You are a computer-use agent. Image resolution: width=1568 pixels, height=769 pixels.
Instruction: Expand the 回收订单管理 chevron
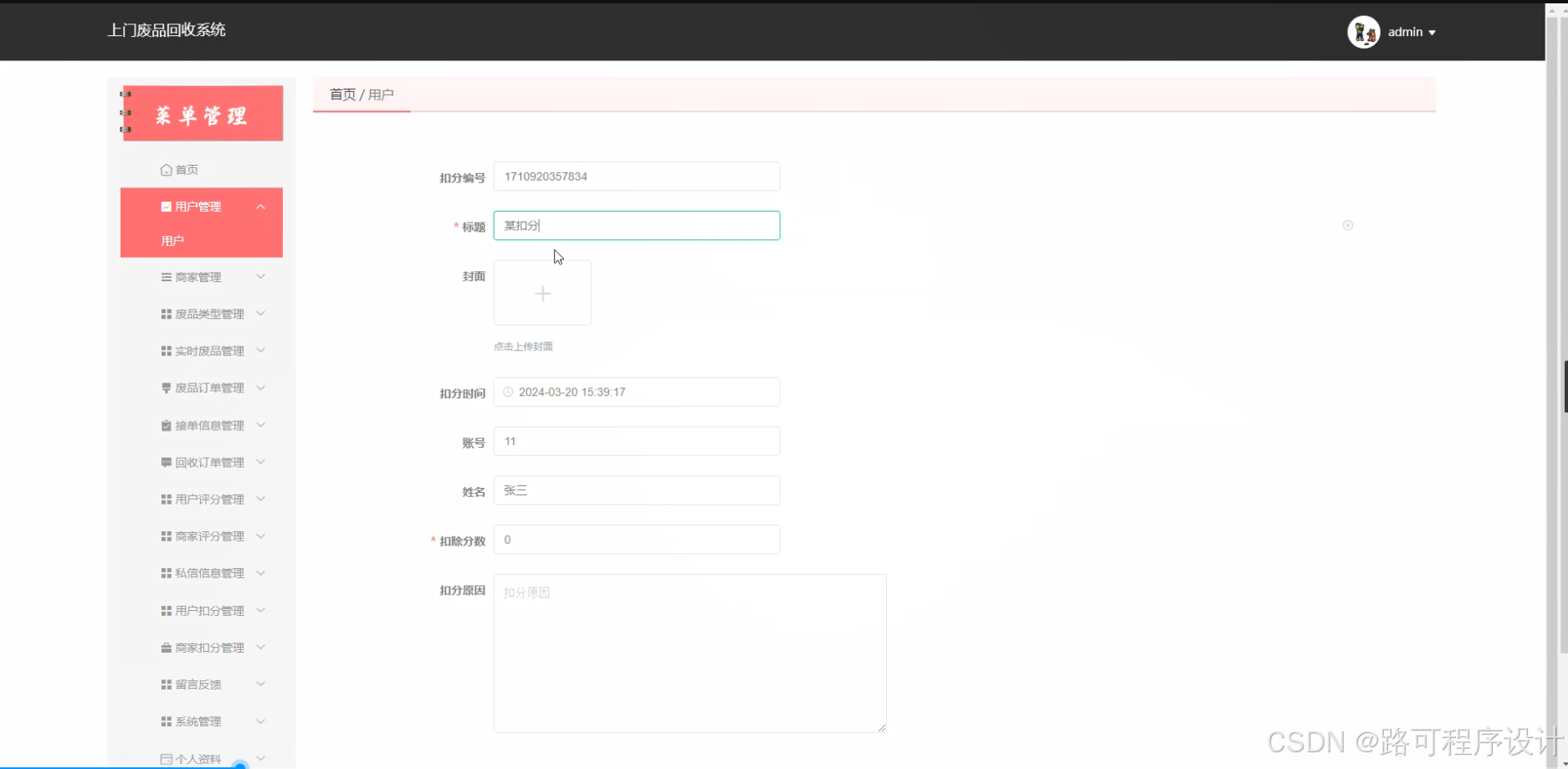coord(260,461)
